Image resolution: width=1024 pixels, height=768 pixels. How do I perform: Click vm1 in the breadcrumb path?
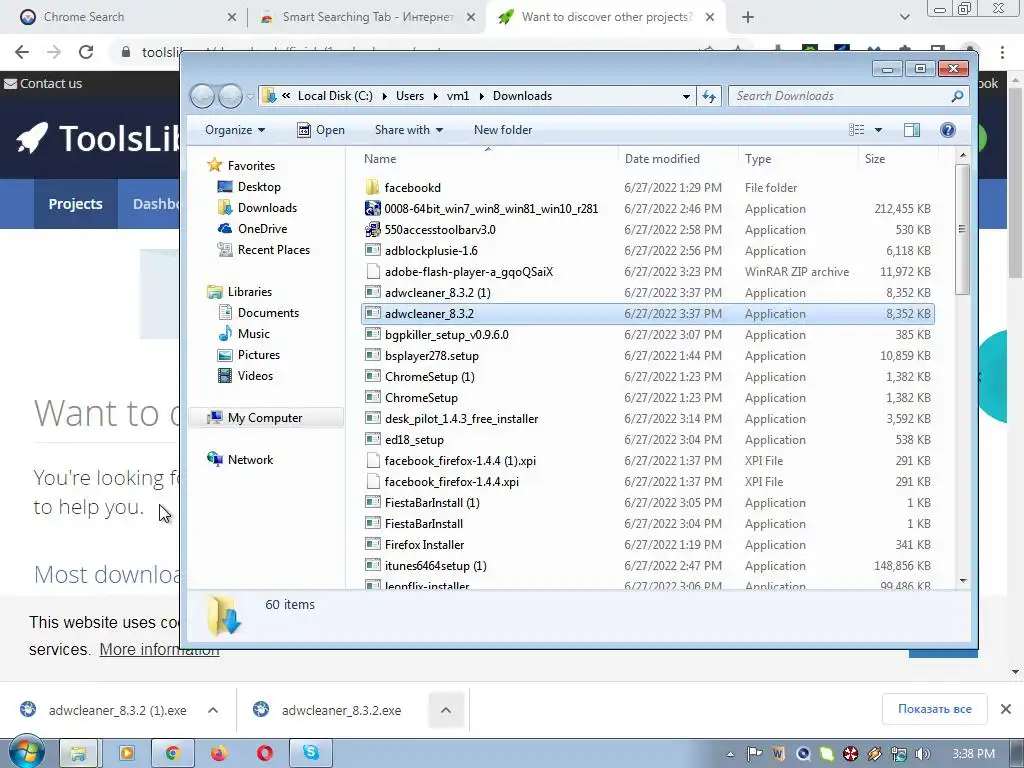pyautogui.click(x=457, y=96)
